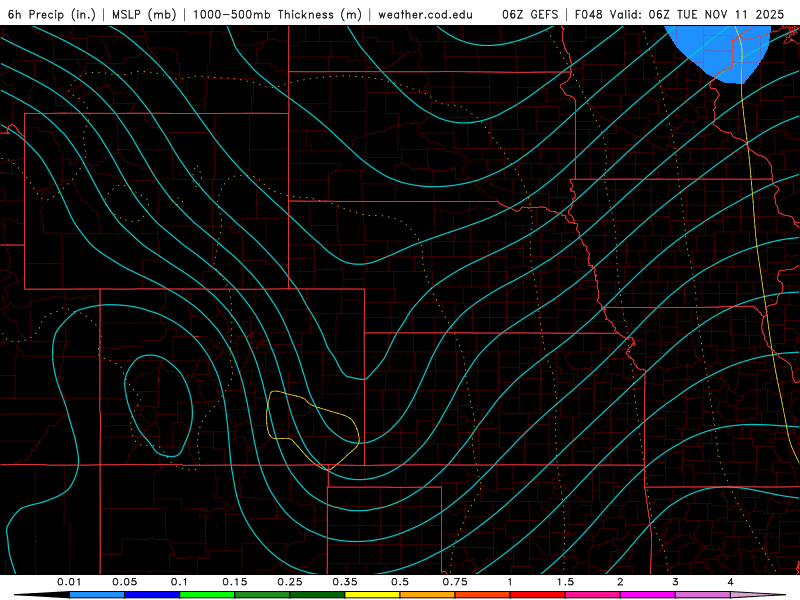Click the 0.35 legend value
This screenshot has height=600, width=800.
click(345, 582)
